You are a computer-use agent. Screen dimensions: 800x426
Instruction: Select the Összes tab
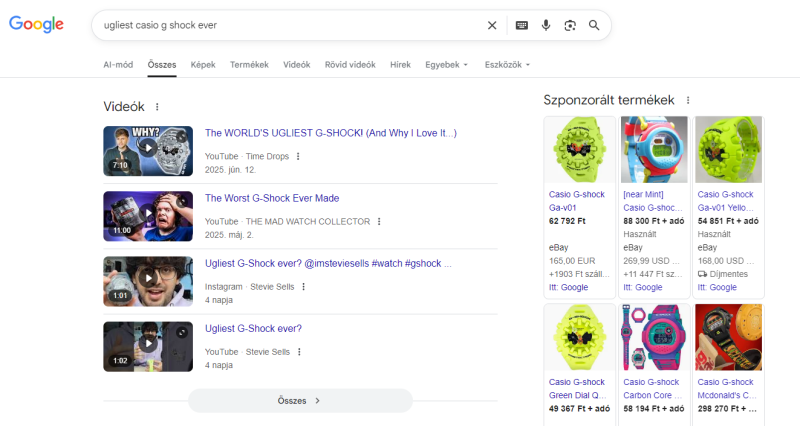tap(162, 65)
